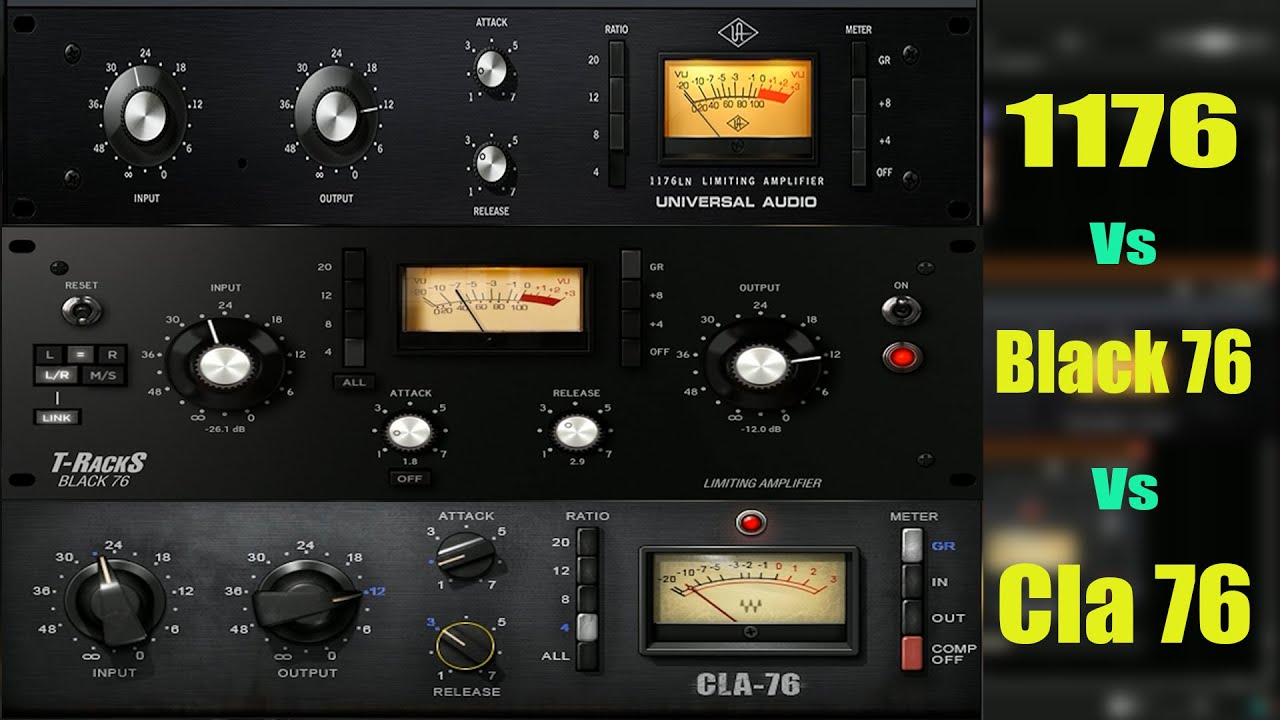Viewport: 1280px width, 720px height.
Task: Select ratio 12 on the 1176LN
Action: click(x=616, y=97)
